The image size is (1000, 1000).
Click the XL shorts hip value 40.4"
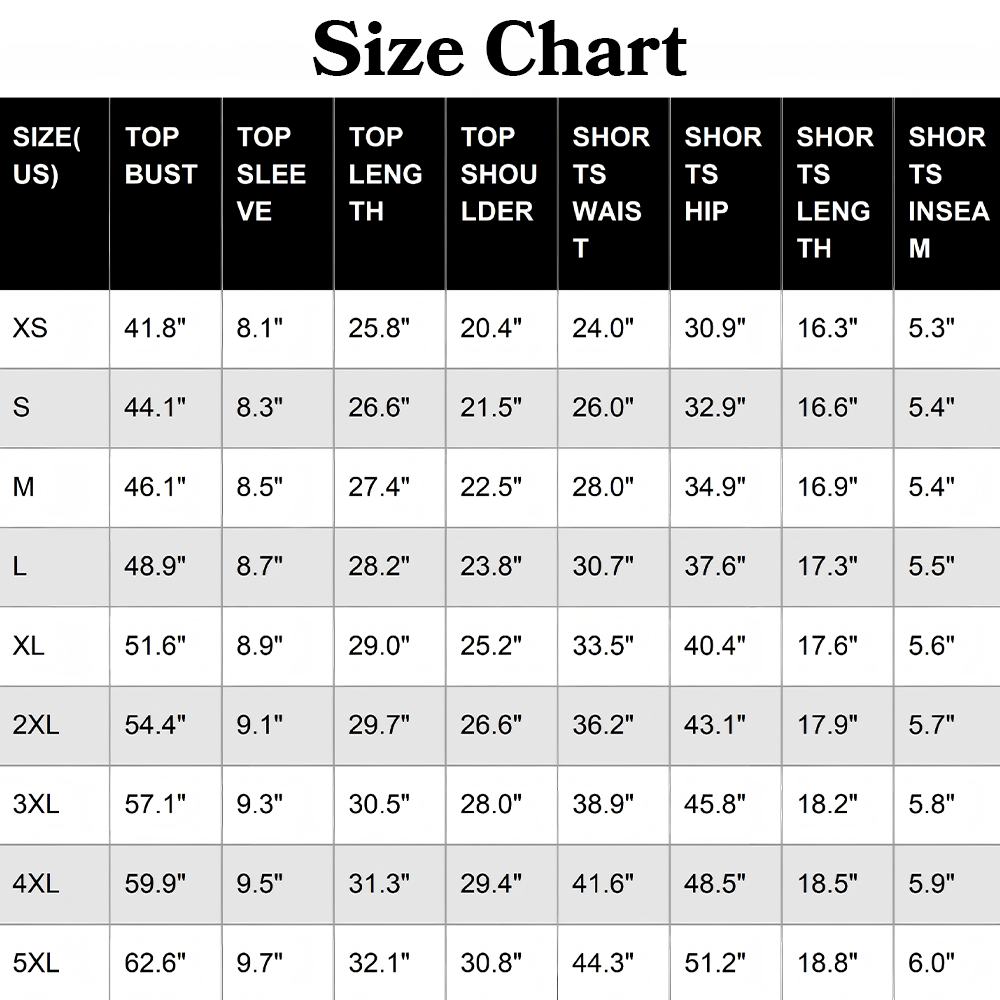pos(714,645)
